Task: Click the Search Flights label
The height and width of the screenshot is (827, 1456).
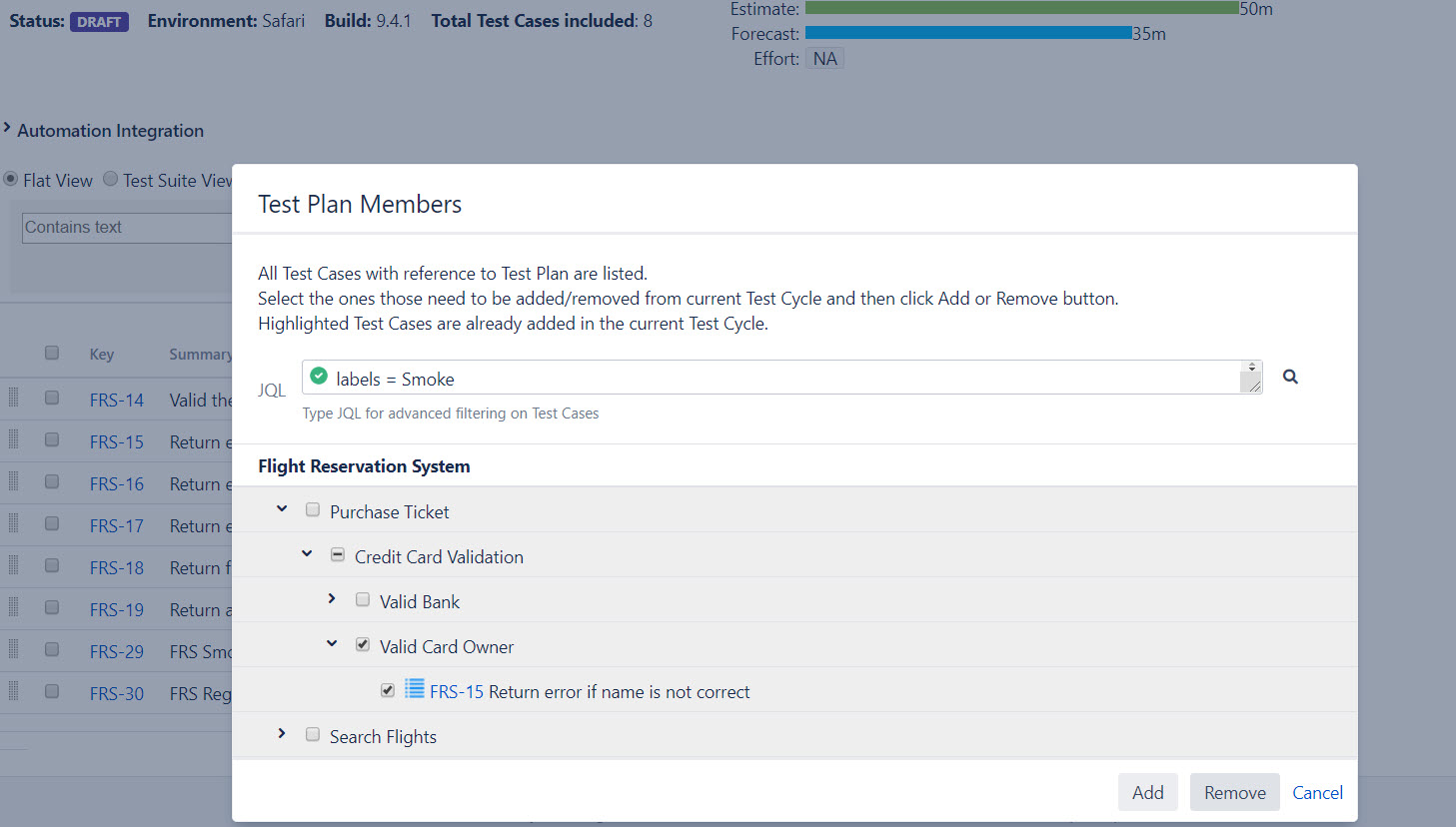Action: coord(383,736)
